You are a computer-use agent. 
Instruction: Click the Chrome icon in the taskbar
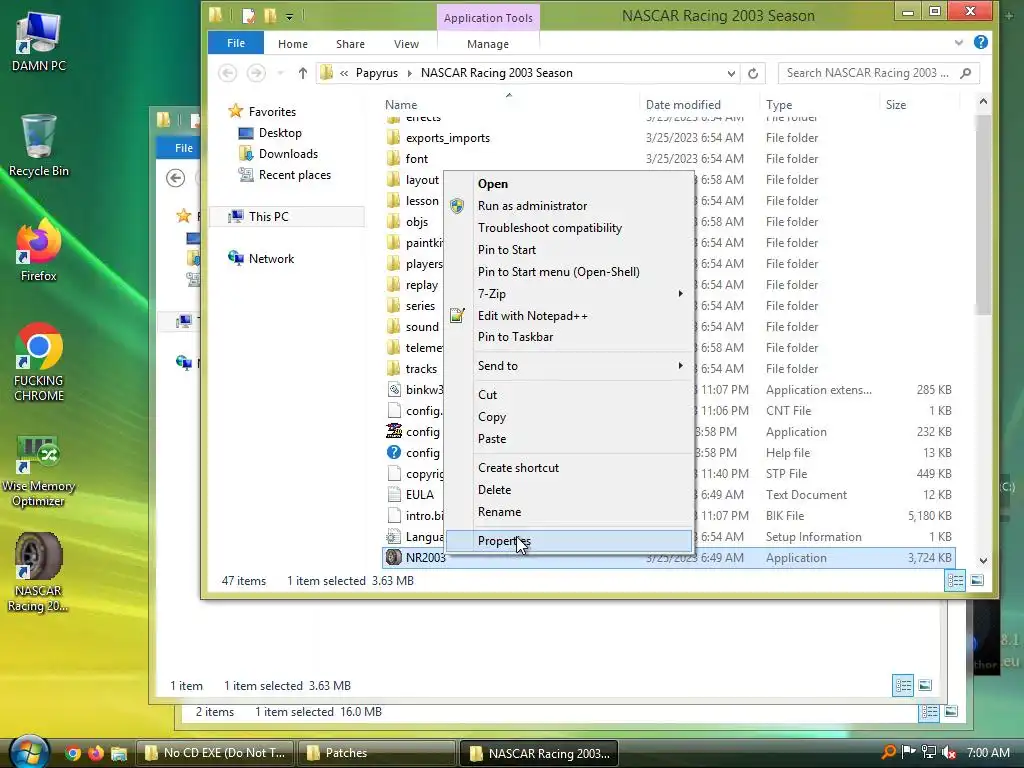[x=73, y=753]
